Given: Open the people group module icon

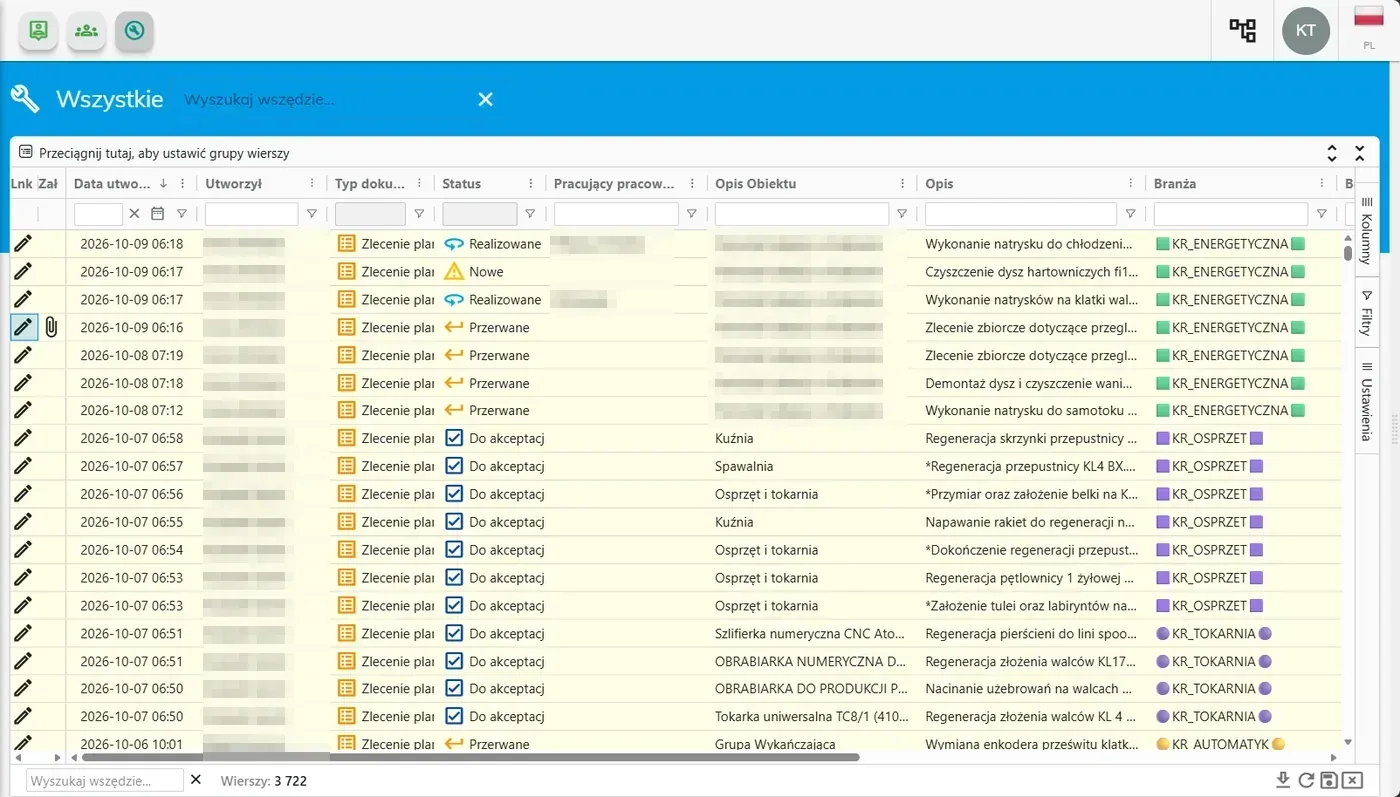Looking at the screenshot, I should 87,31.
